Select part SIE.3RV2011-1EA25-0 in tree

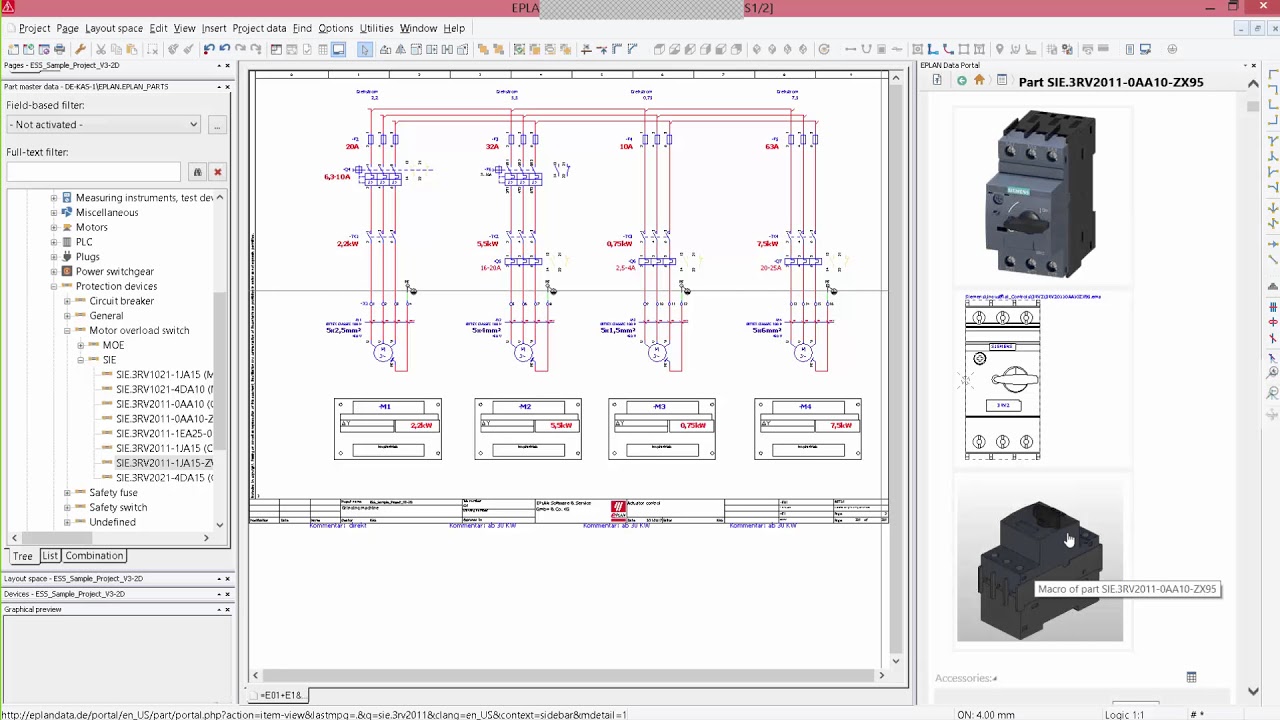163,434
